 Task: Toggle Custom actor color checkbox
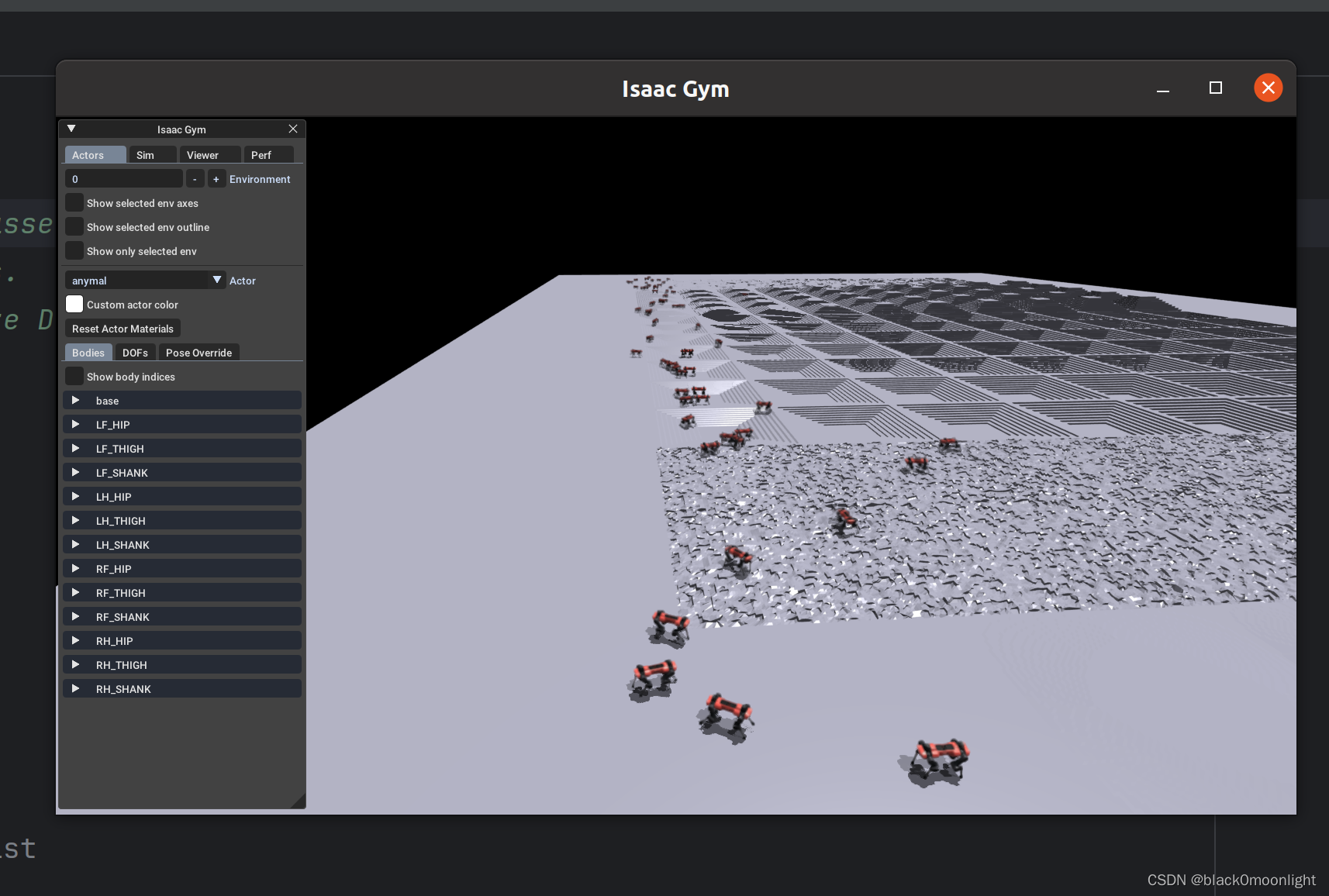74,305
